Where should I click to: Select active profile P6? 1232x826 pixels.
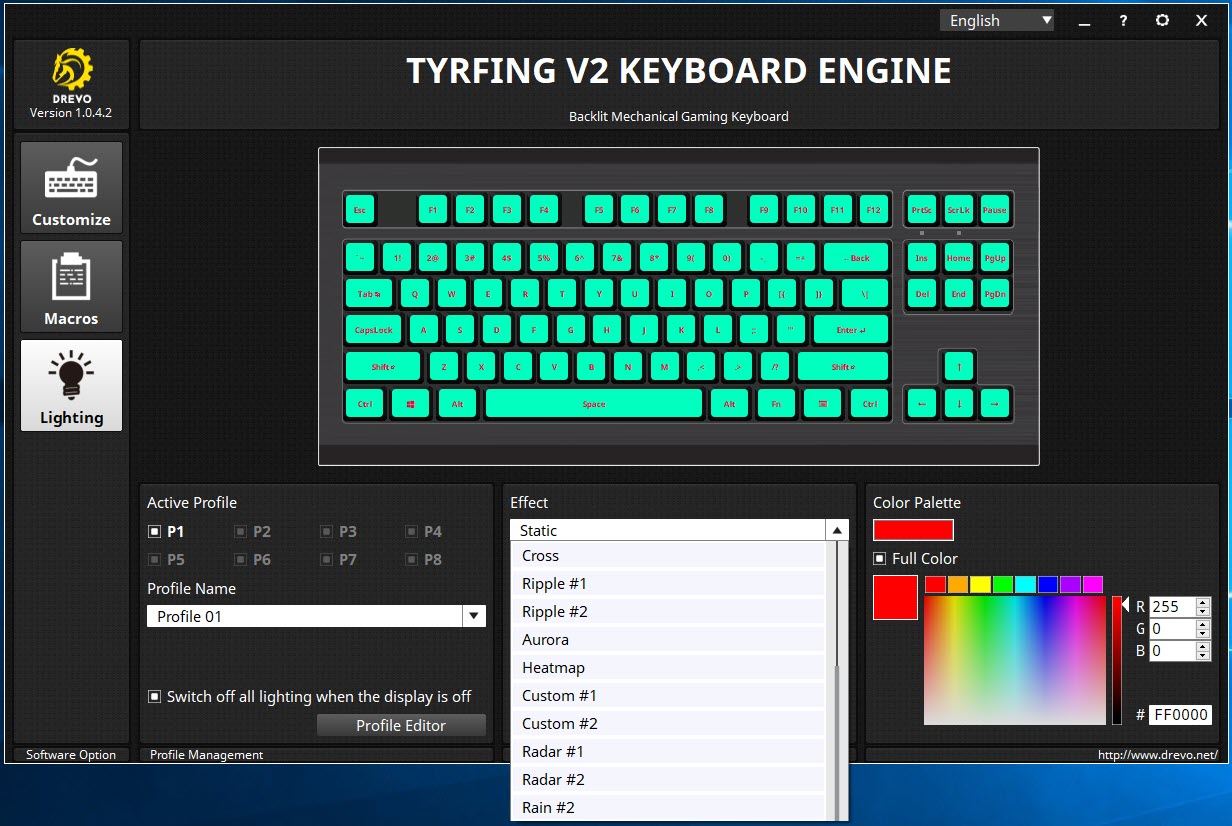[x=253, y=560]
